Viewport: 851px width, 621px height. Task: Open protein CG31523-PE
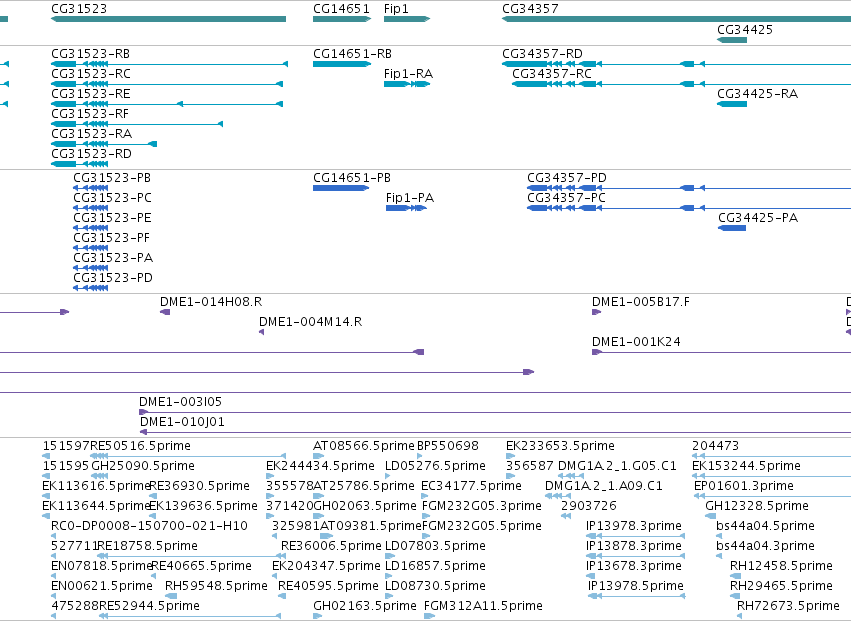(x=91, y=228)
